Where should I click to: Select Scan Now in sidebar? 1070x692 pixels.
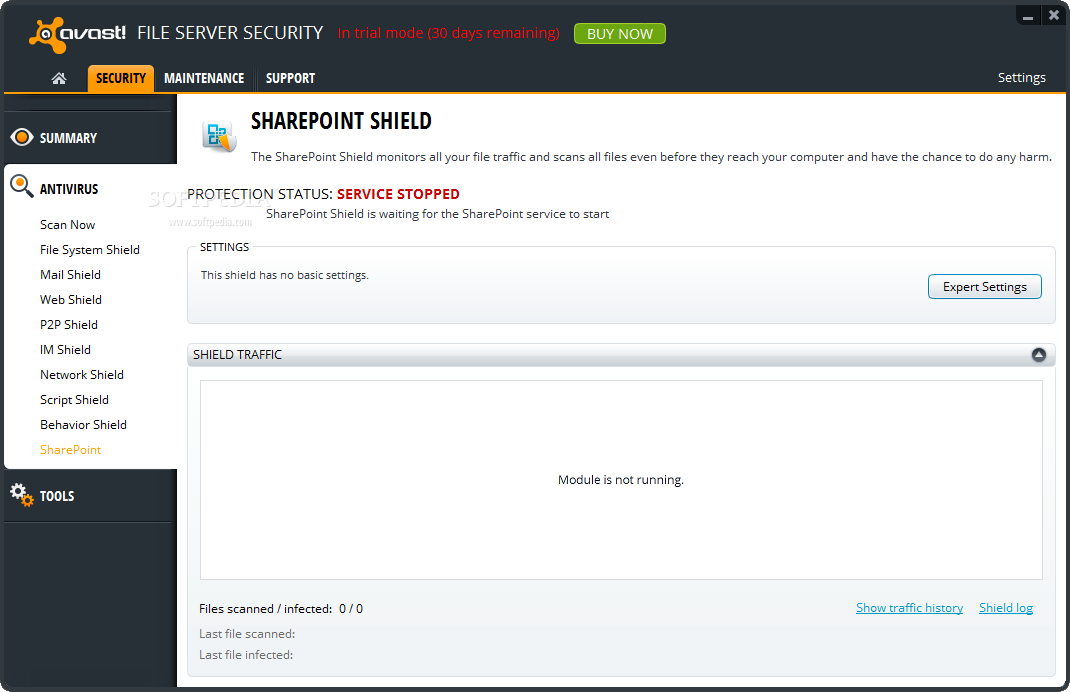click(x=68, y=225)
